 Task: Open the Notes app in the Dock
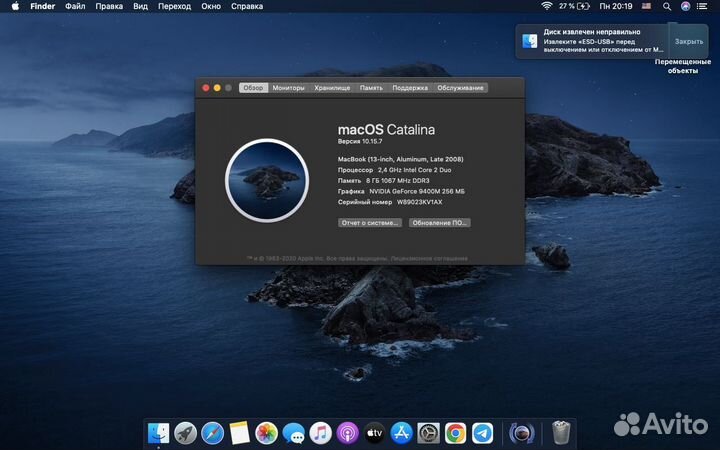239,433
